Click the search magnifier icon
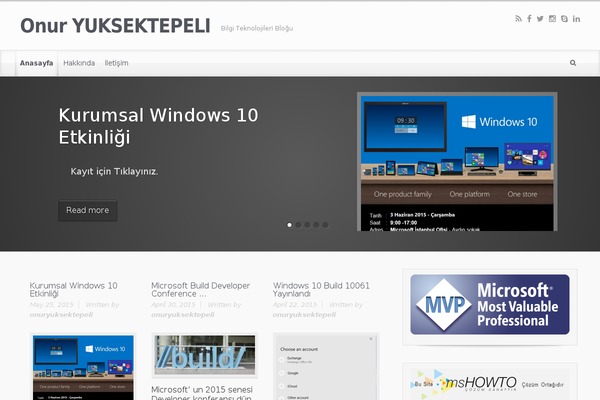This screenshot has width=600, height=400. 573,63
